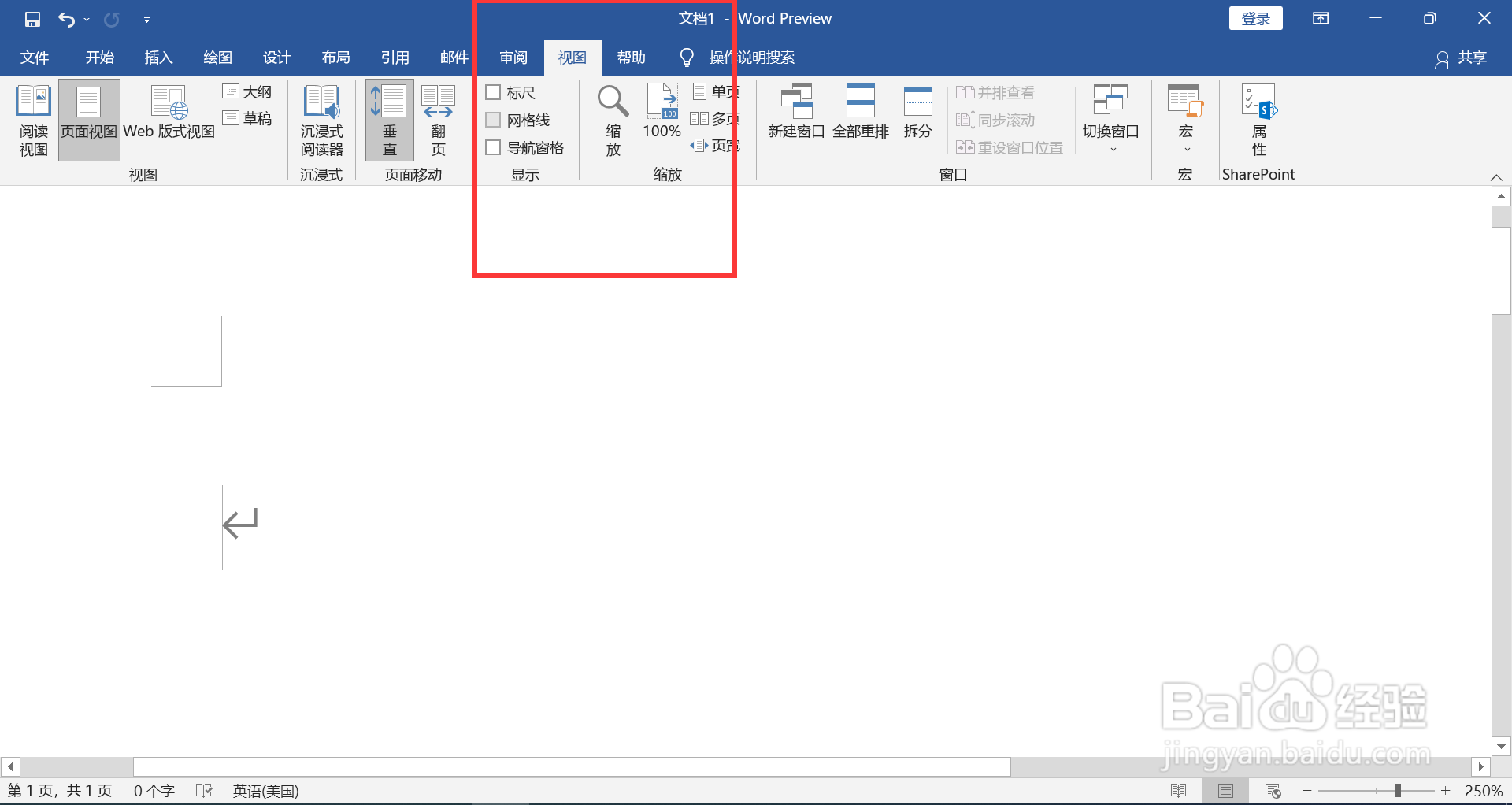The image size is (1512, 805).
Task: Set zoom to 100%
Action: 661,114
